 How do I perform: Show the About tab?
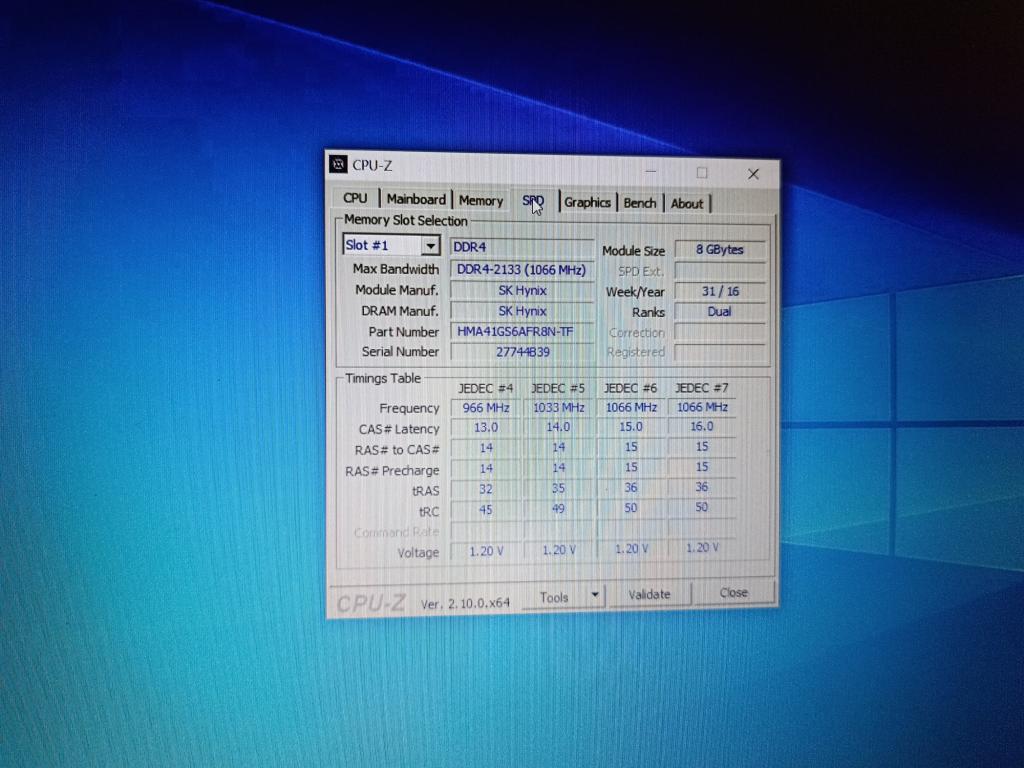pyautogui.click(x=687, y=204)
